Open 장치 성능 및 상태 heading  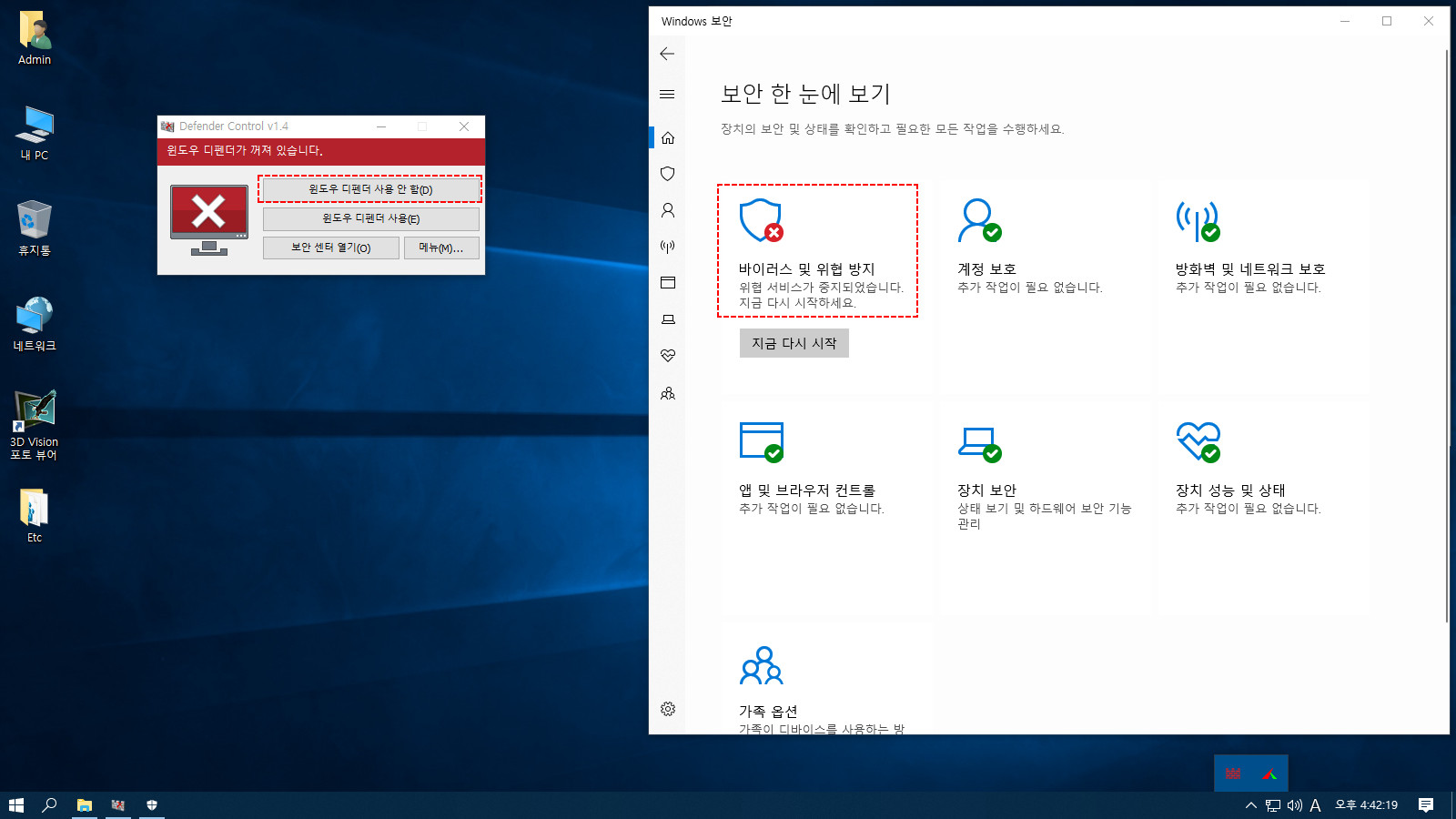point(1230,490)
